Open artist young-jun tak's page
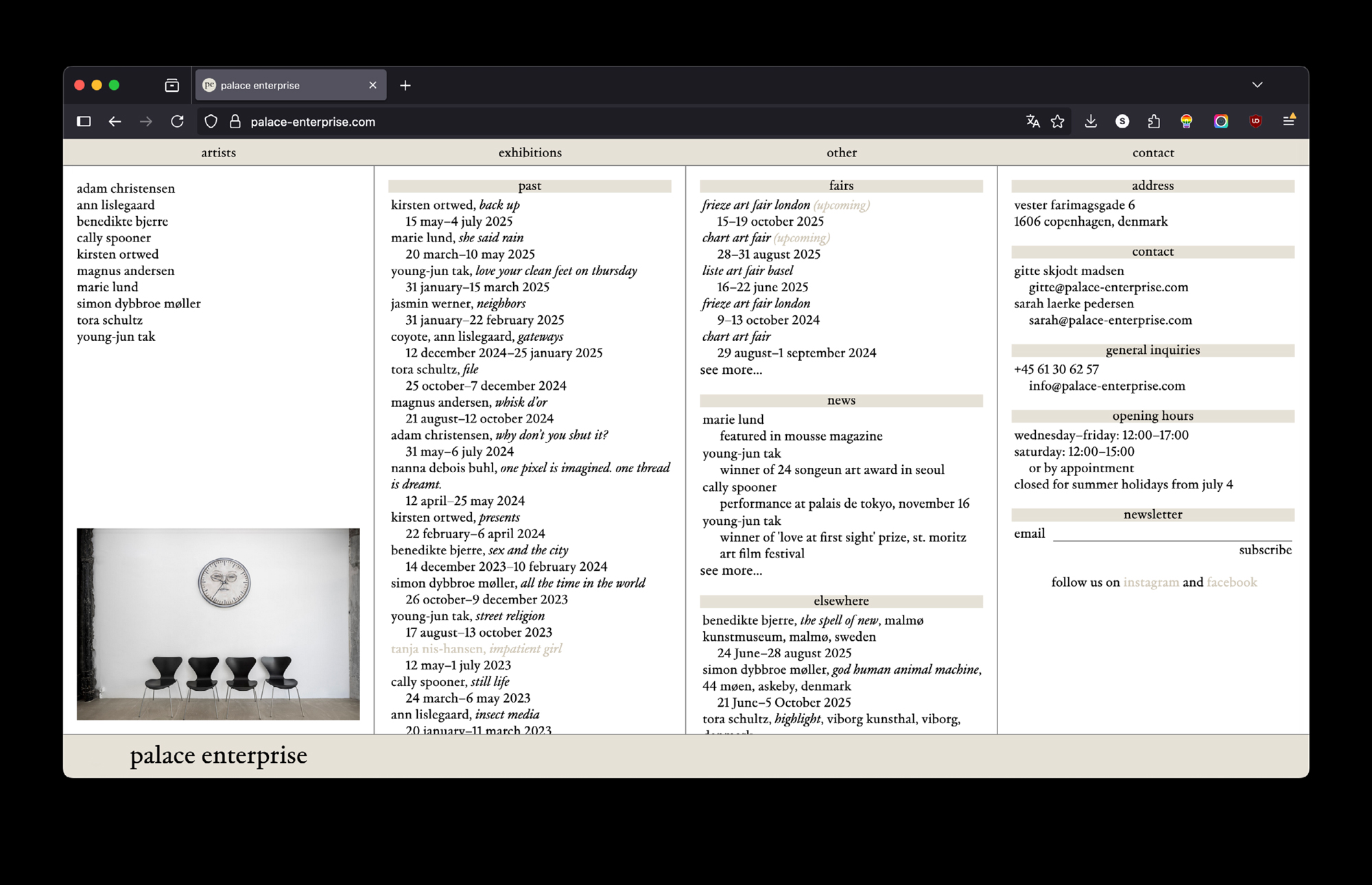The height and width of the screenshot is (885, 1372). click(116, 337)
